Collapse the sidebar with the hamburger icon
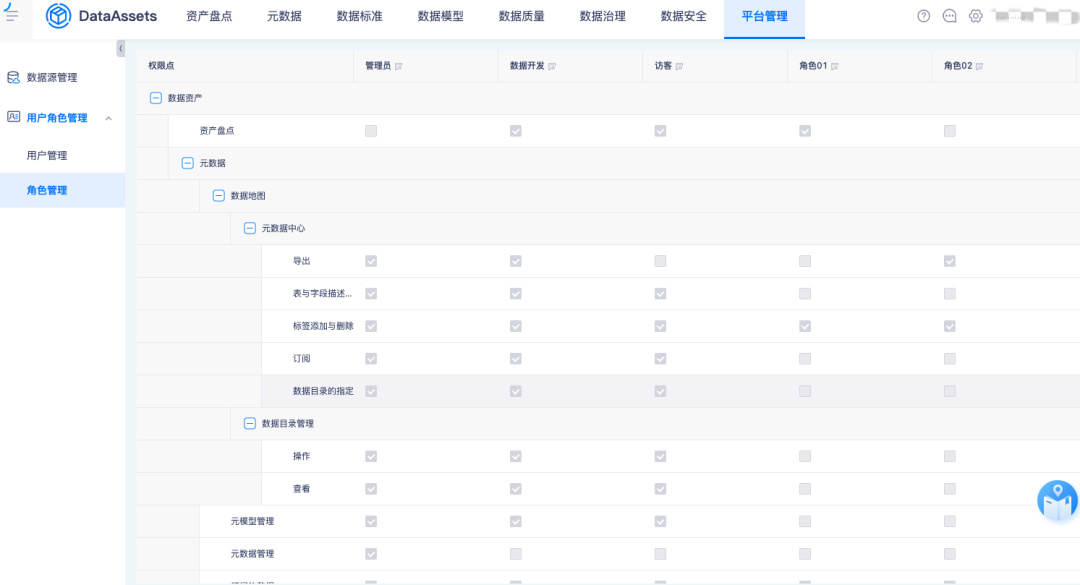1080x585 pixels. point(13,15)
